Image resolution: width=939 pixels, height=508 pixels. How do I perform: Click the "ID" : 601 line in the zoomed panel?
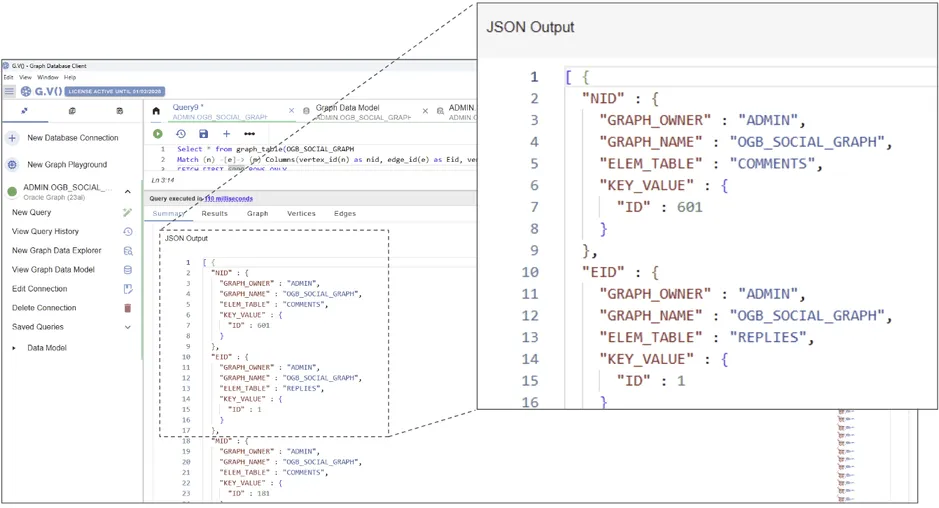tap(659, 207)
